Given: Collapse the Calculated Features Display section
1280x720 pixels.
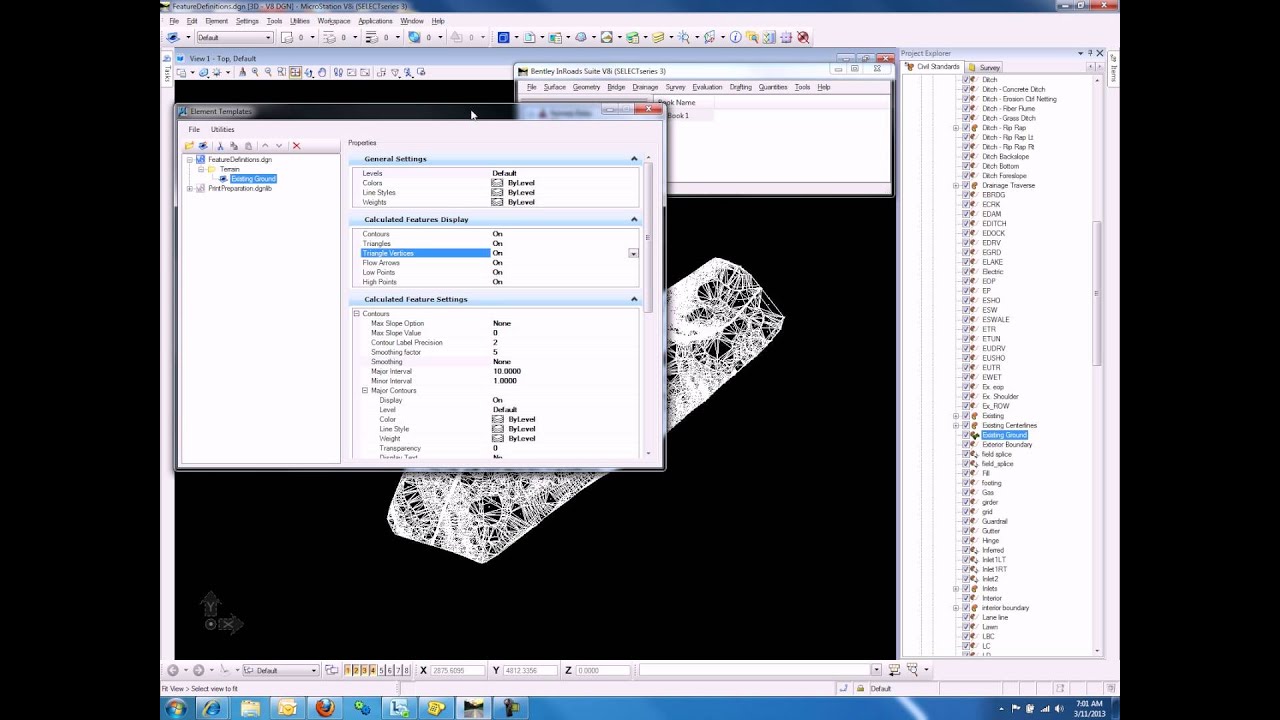Looking at the screenshot, I should (634, 219).
